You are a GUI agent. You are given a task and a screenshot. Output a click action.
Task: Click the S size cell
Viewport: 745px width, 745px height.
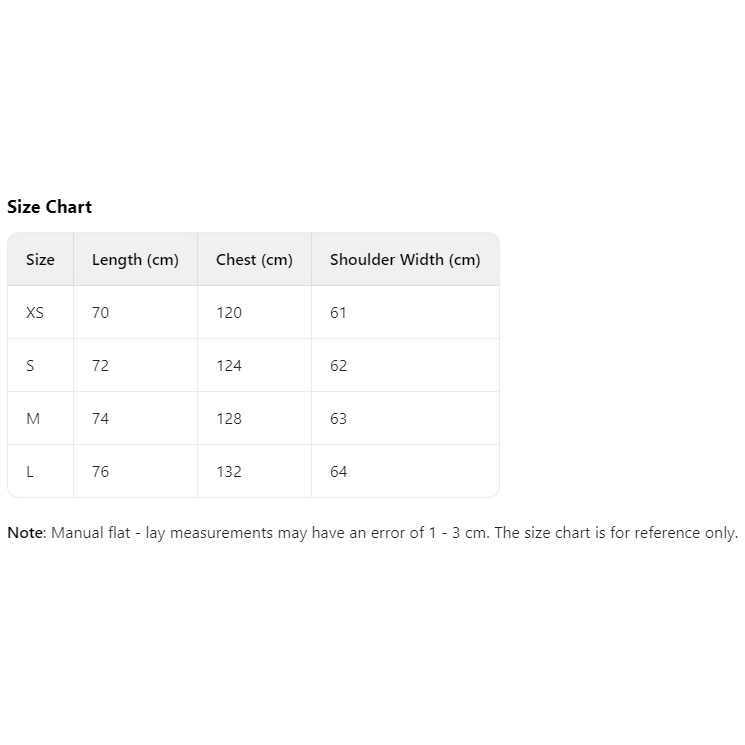[x=40, y=366]
